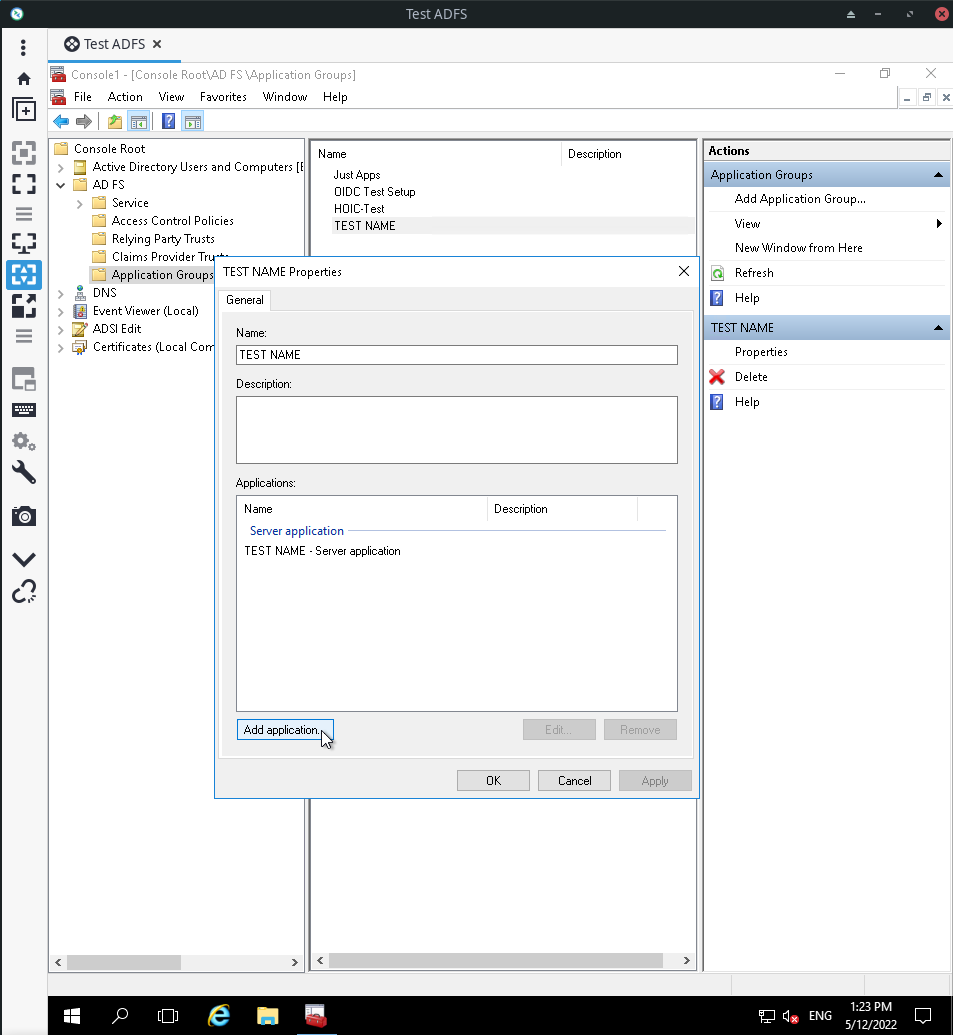Open preferences gears icon in sidebar
This screenshot has width=953, height=1035.
[x=24, y=441]
